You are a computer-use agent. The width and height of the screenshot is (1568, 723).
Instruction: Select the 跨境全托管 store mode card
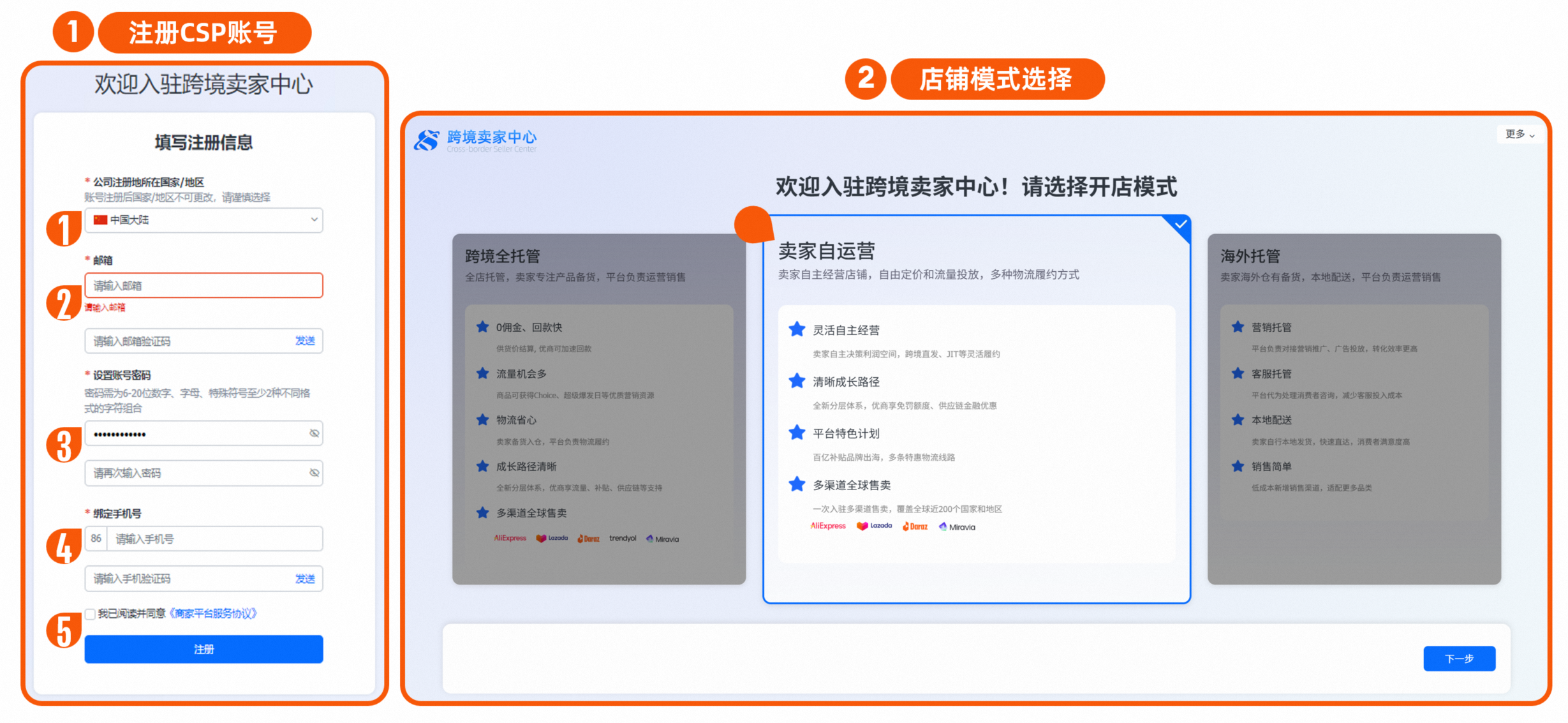[598, 408]
